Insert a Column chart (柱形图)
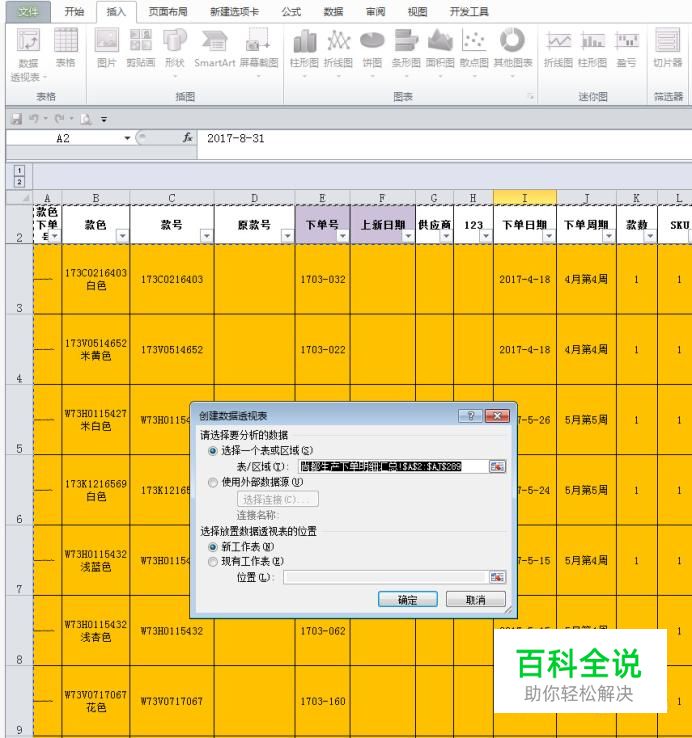 coord(304,51)
